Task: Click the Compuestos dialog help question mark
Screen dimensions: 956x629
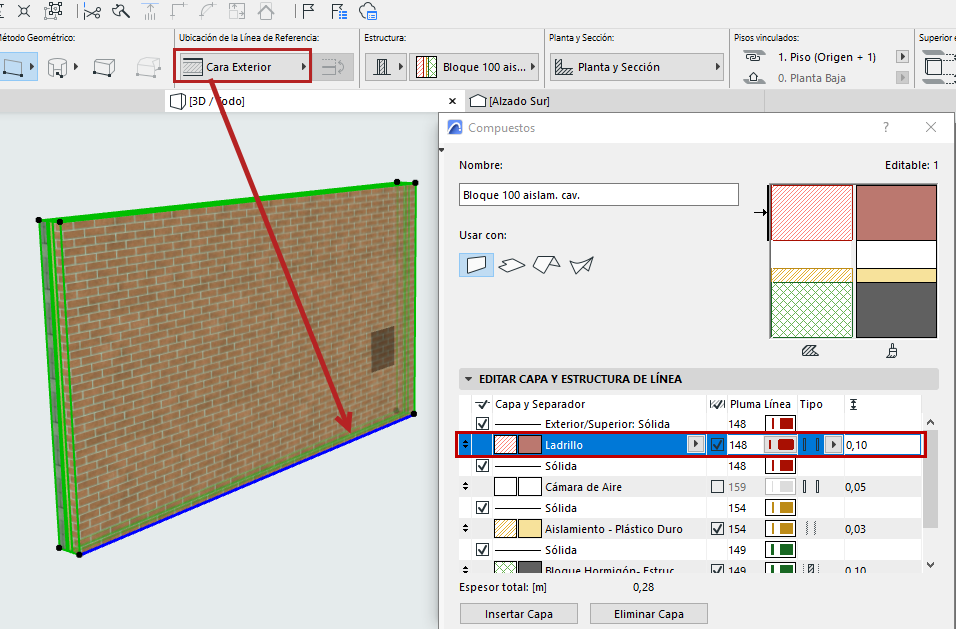Action: (886, 127)
